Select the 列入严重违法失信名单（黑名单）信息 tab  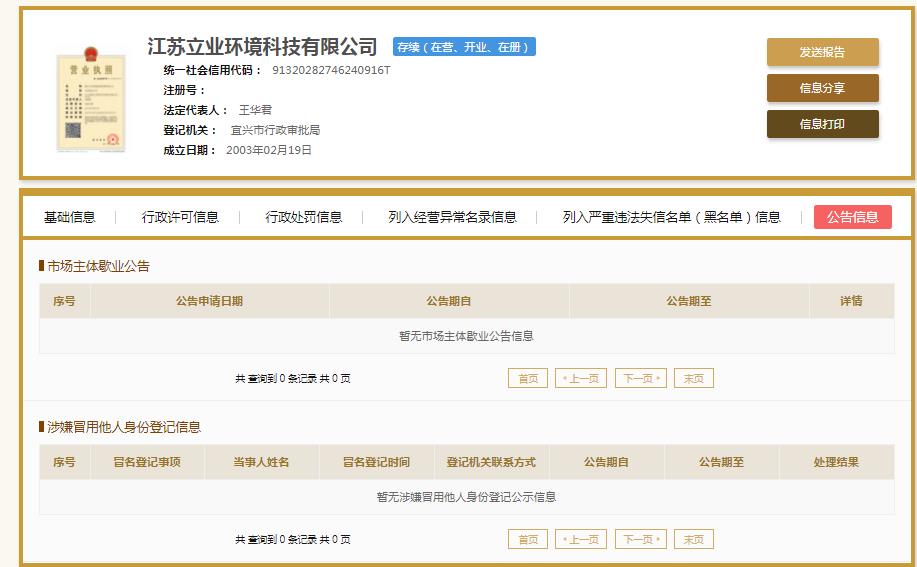coord(671,217)
